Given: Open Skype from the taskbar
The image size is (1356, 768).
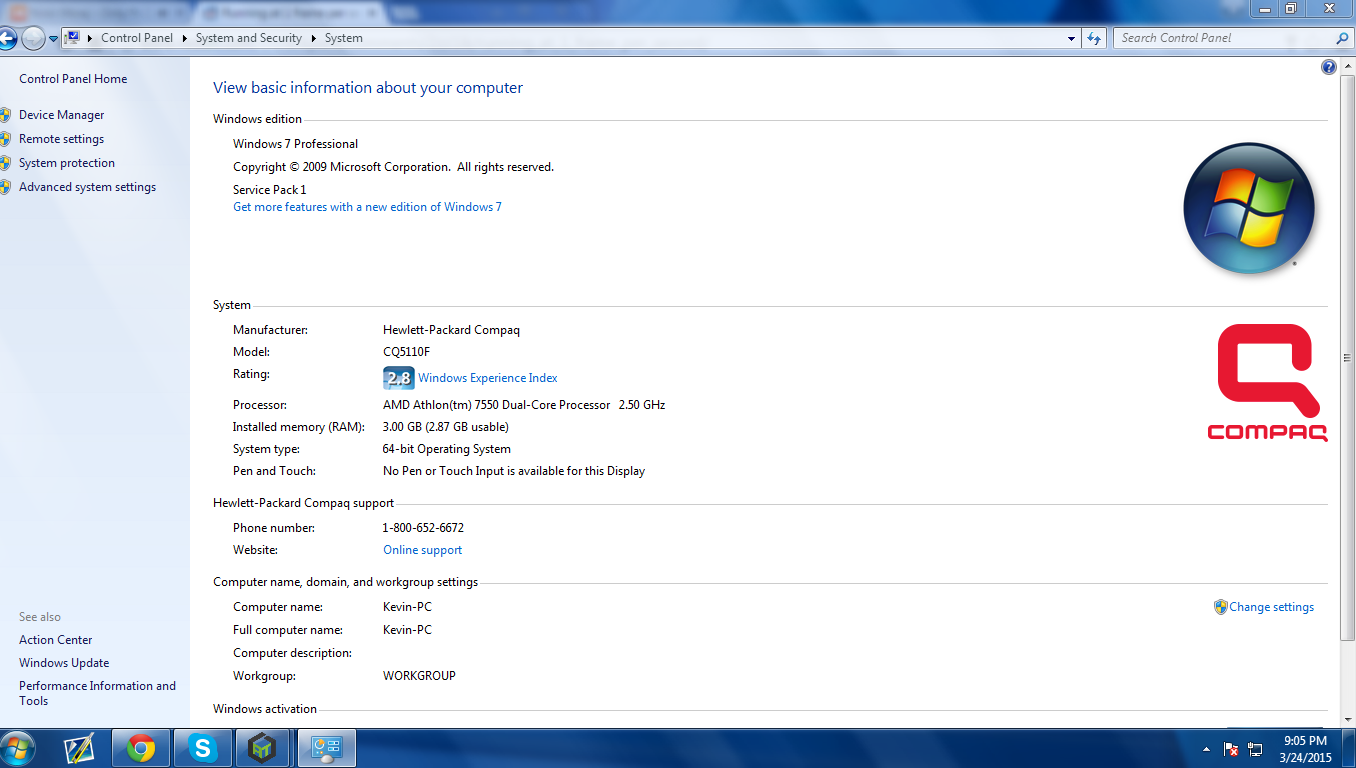Looking at the screenshot, I should (203, 748).
